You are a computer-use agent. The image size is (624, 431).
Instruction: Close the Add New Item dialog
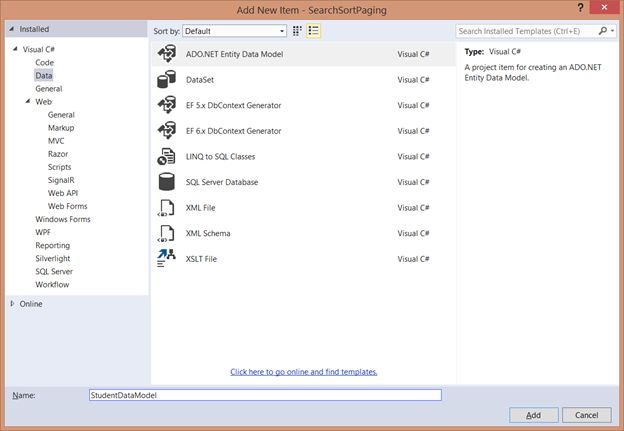(604, 8)
